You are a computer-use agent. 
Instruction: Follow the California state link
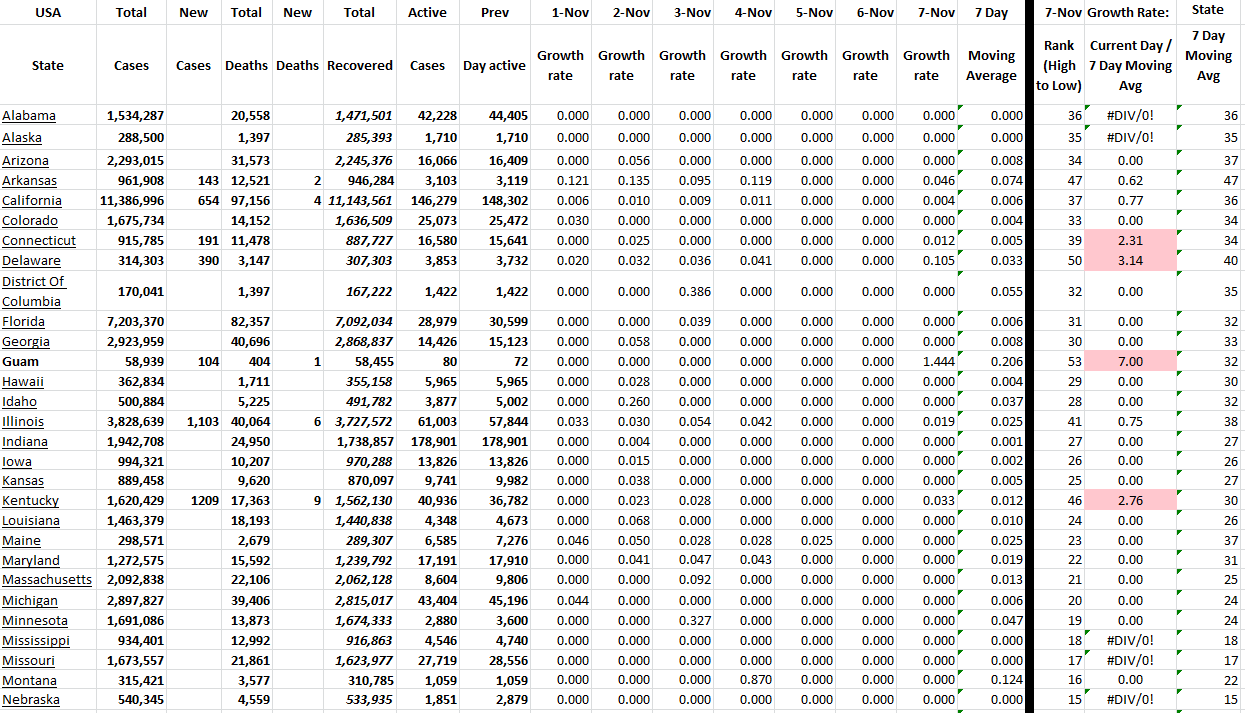pos(32,200)
